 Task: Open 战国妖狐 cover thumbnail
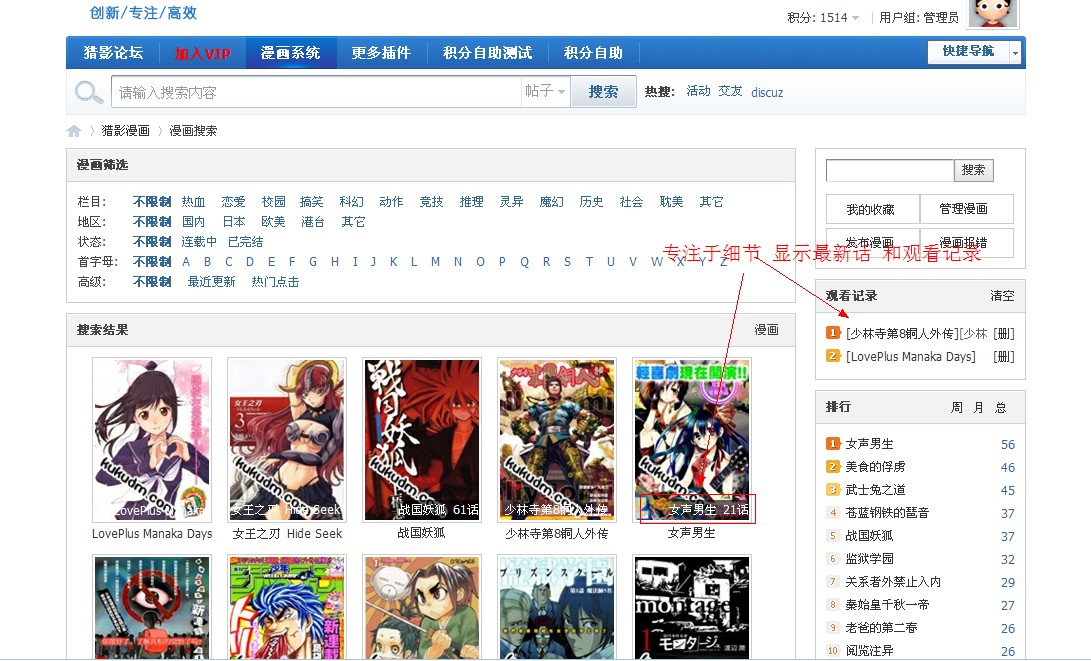[x=422, y=440]
